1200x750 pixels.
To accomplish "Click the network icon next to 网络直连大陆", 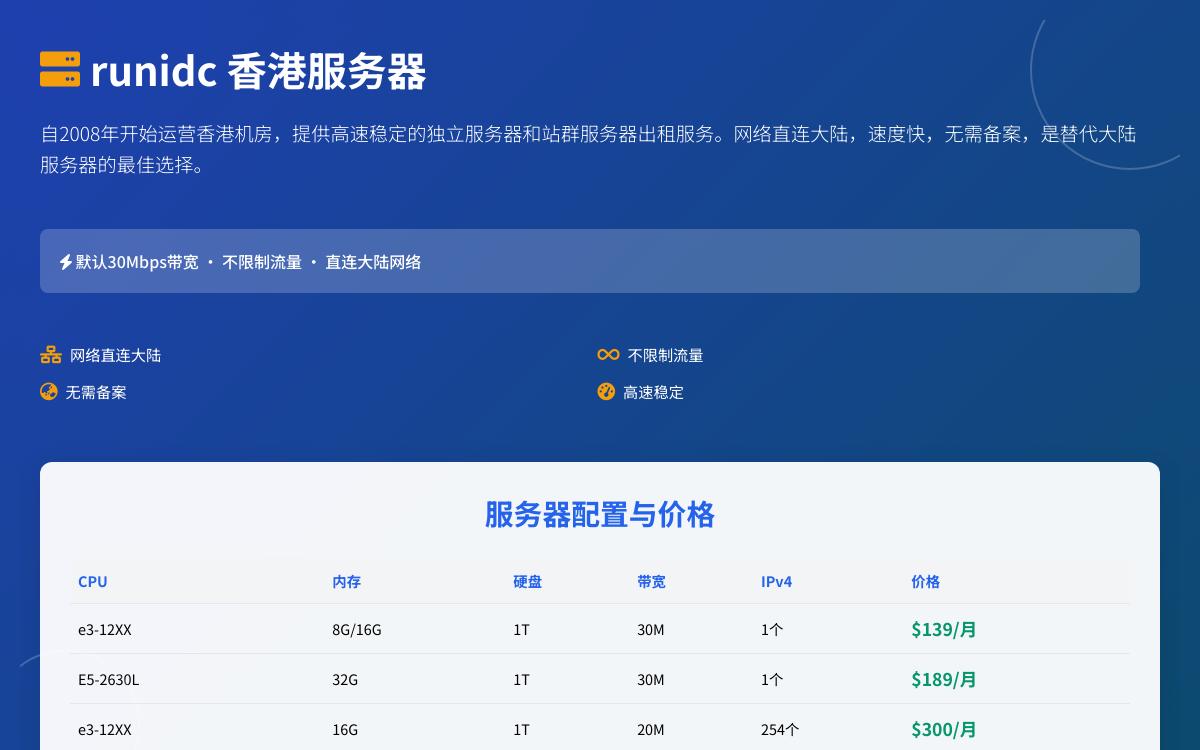I will point(51,355).
